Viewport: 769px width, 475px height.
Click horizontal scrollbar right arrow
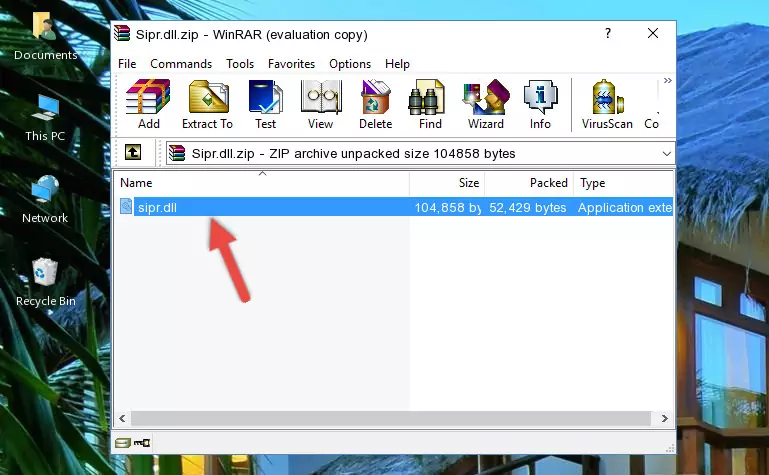(665, 418)
